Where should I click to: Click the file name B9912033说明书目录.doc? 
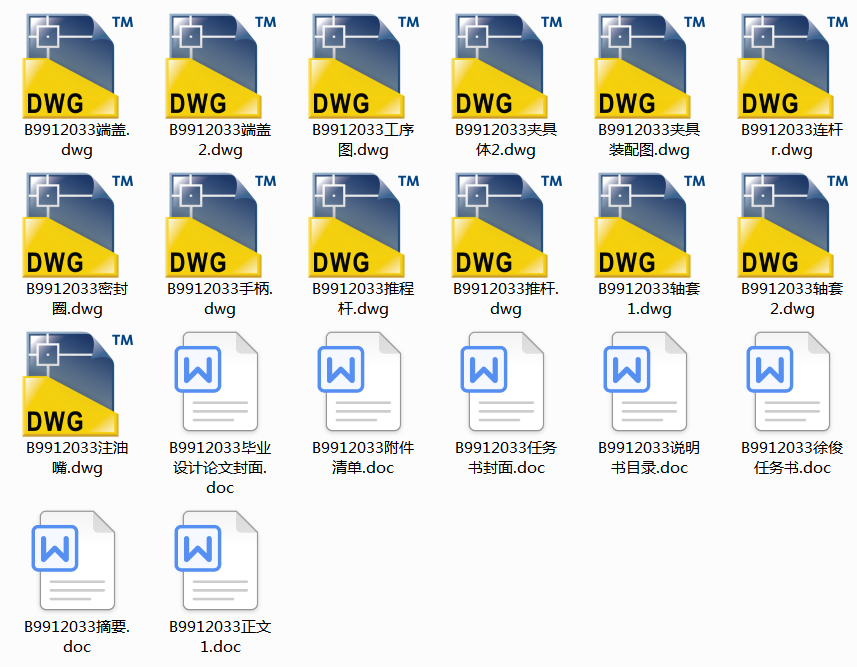coord(649,458)
